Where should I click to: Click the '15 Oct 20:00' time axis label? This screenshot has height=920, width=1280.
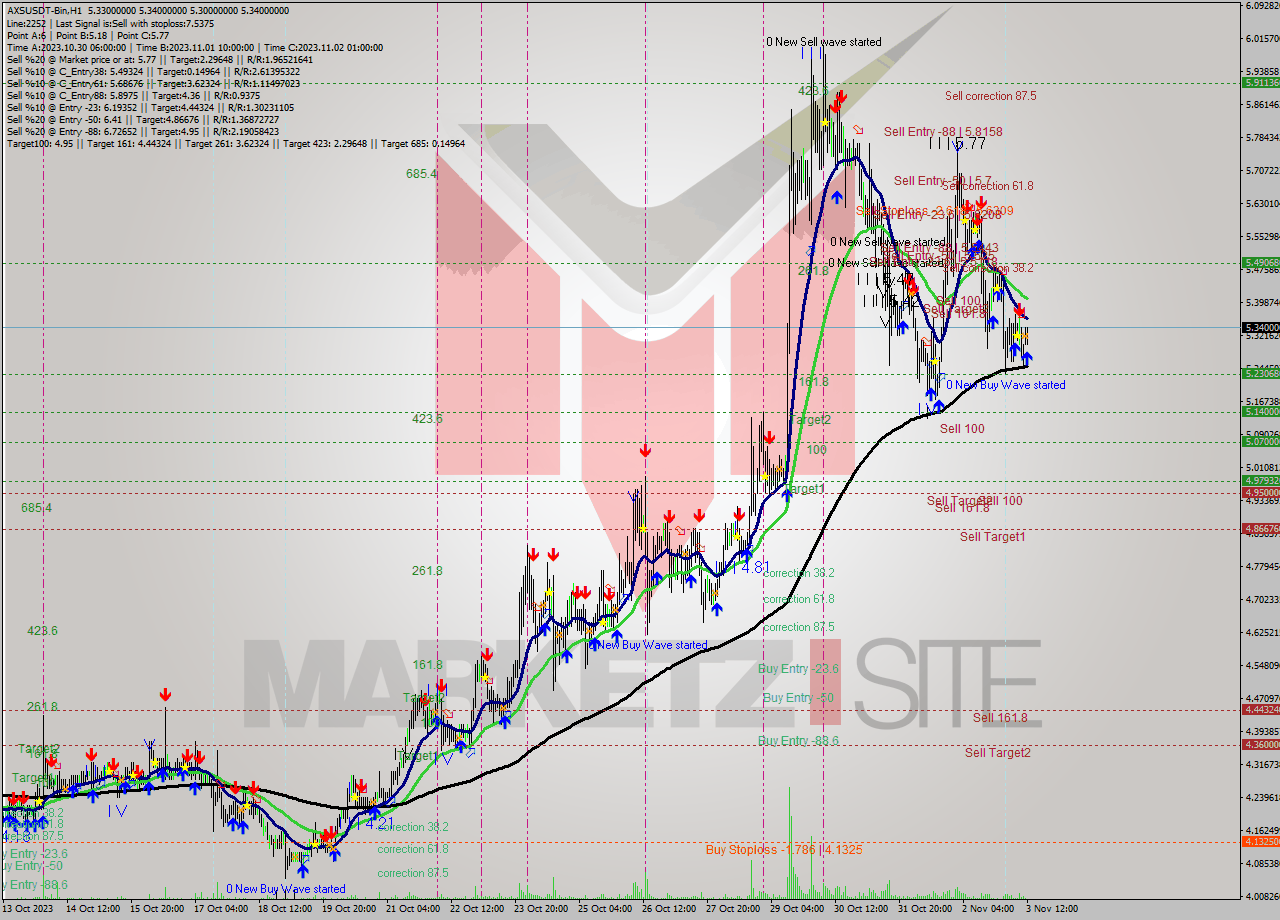tap(156, 909)
